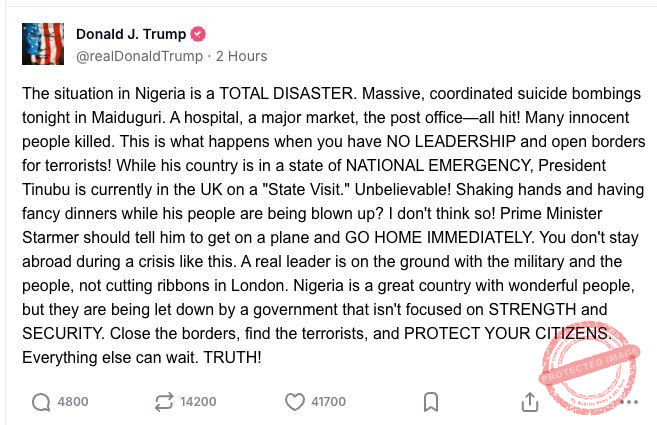Open the profile avatar picture
The image size is (657, 425).
point(43,44)
